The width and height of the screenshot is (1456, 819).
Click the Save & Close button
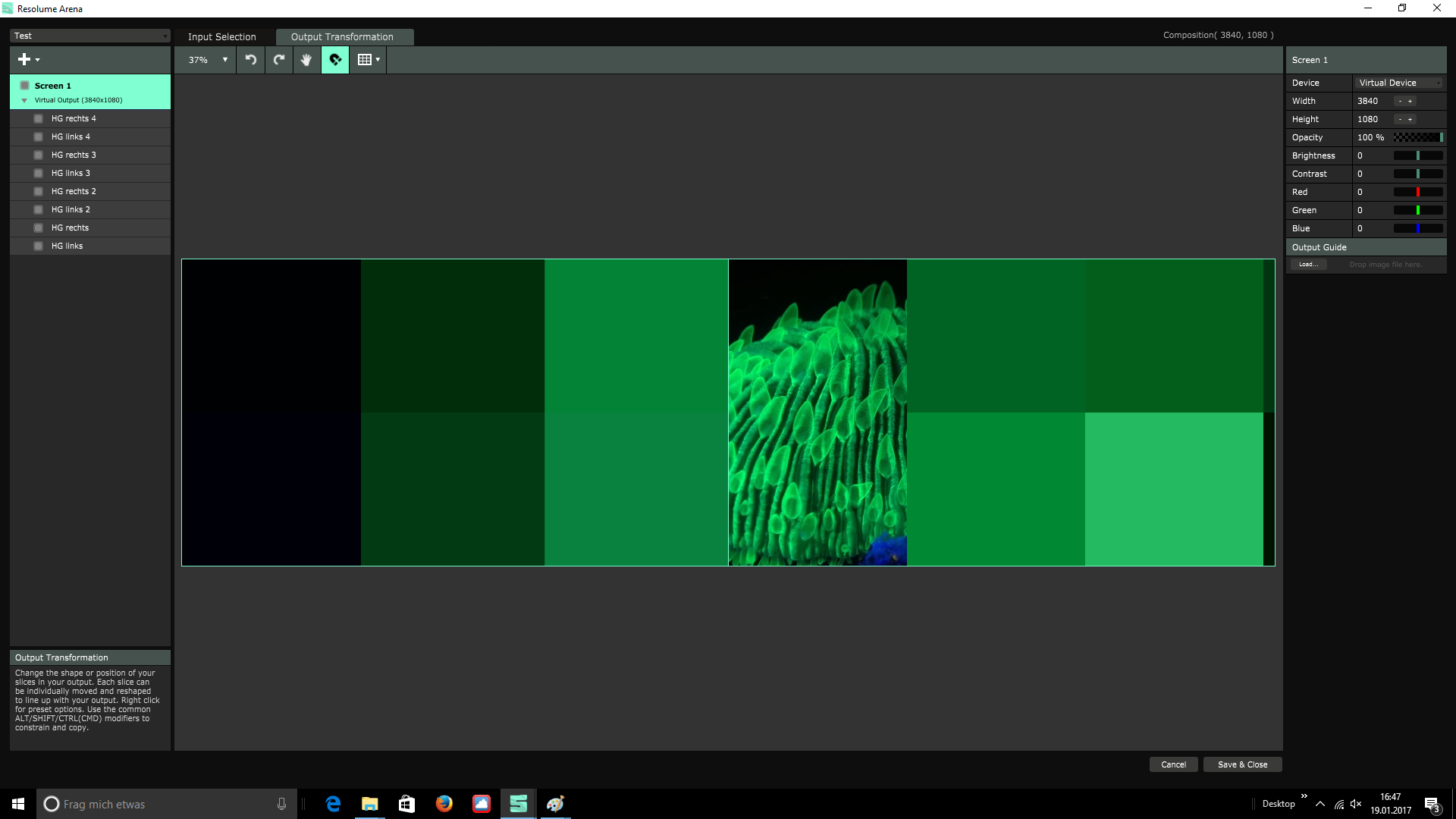click(x=1242, y=764)
